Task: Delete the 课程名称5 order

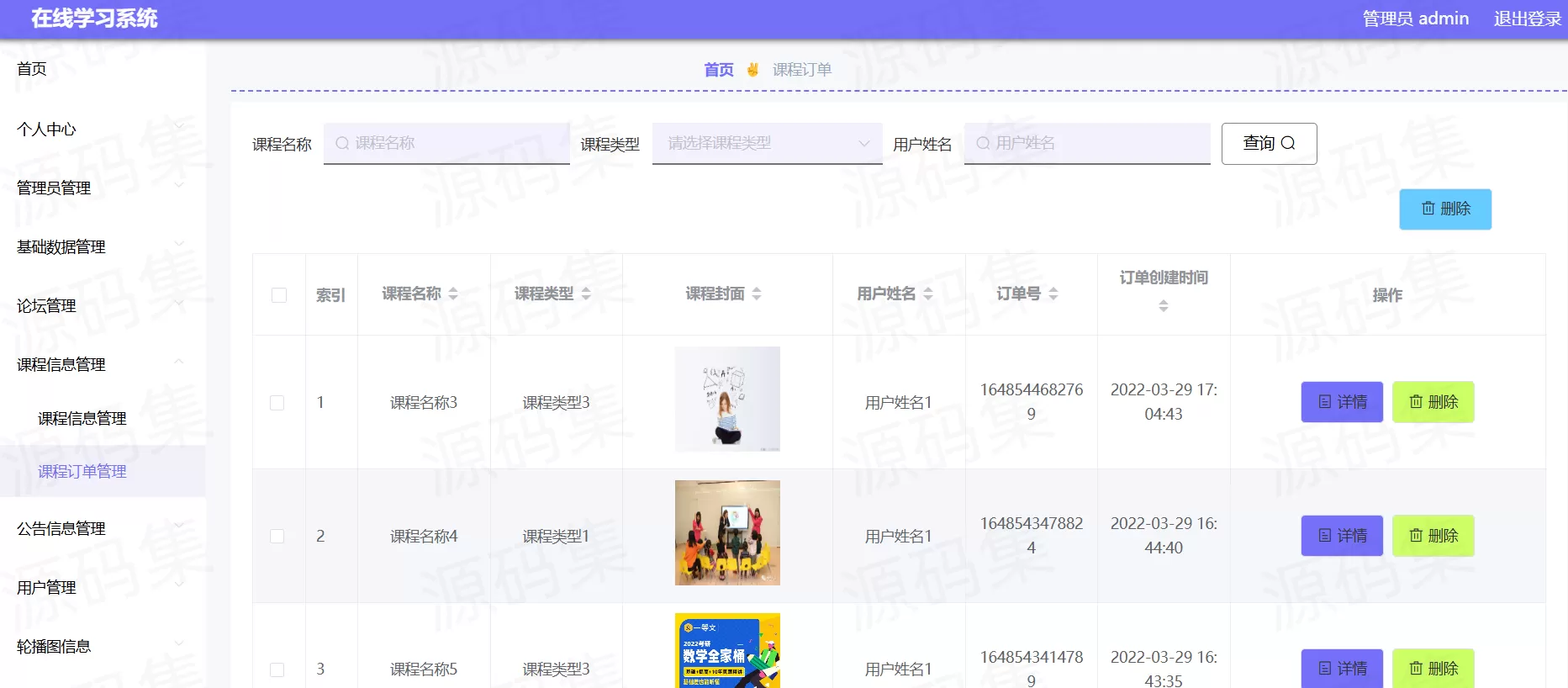Action: point(1433,669)
